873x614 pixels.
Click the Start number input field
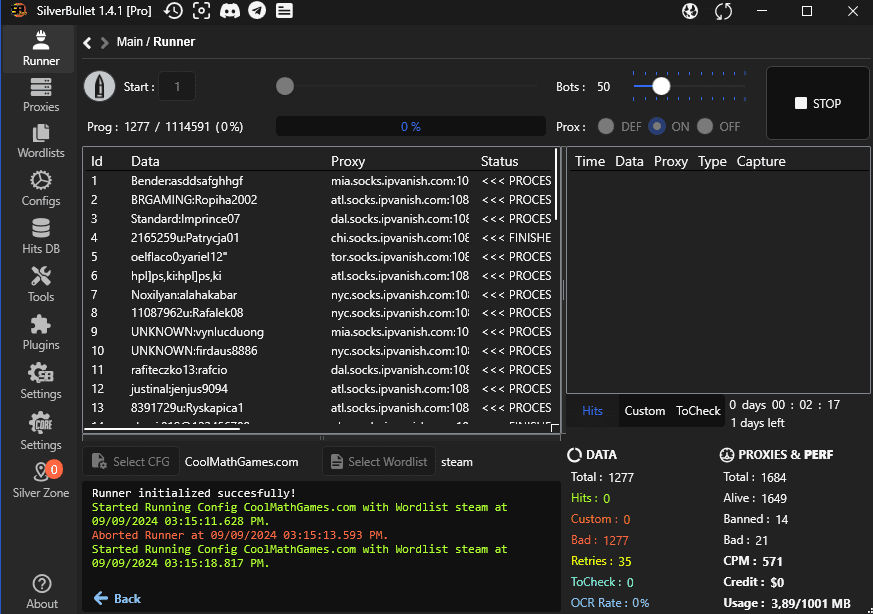click(x=178, y=87)
